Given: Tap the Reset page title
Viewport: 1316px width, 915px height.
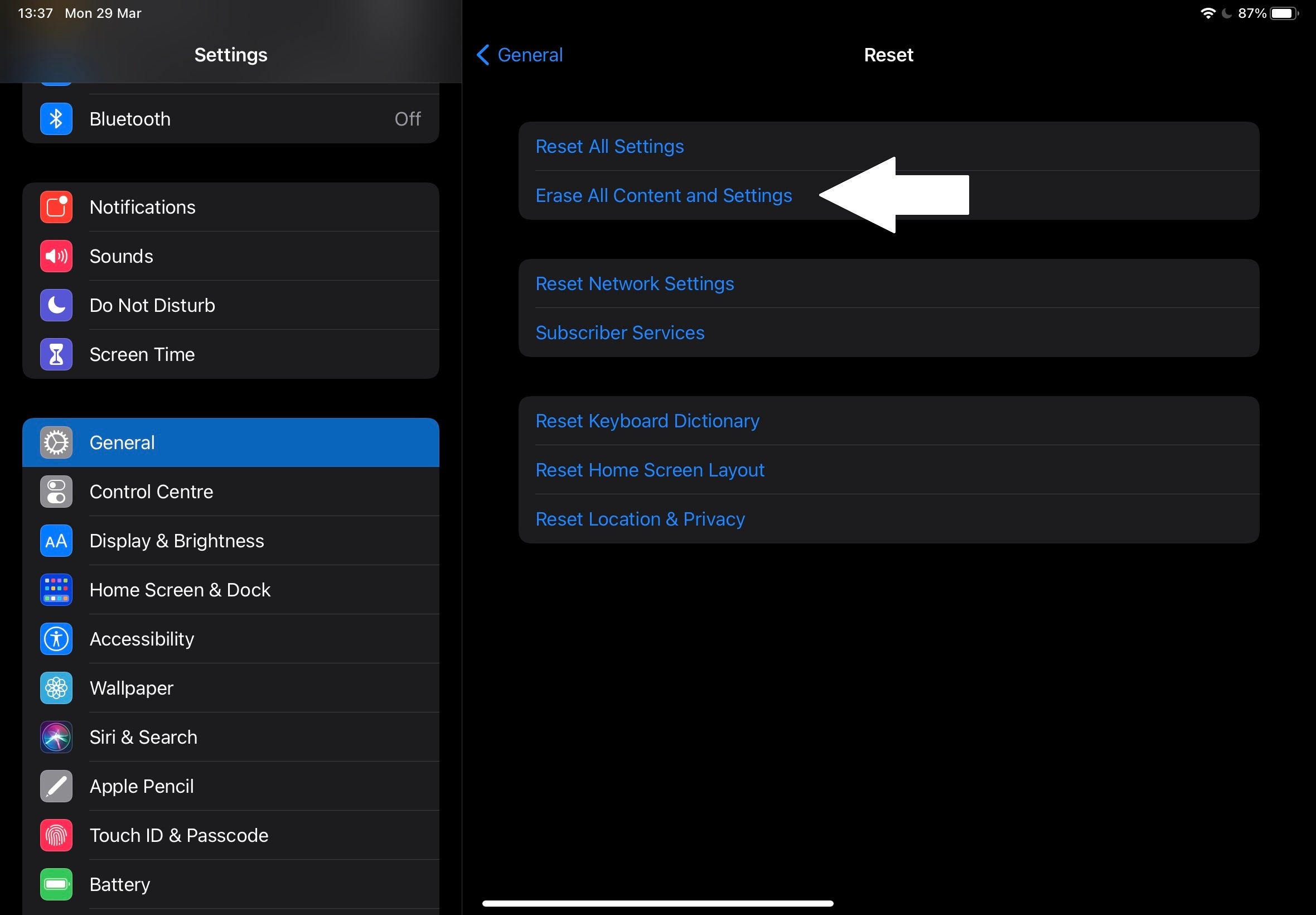Looking at the screenshot, I should click(x=889, y=55).
